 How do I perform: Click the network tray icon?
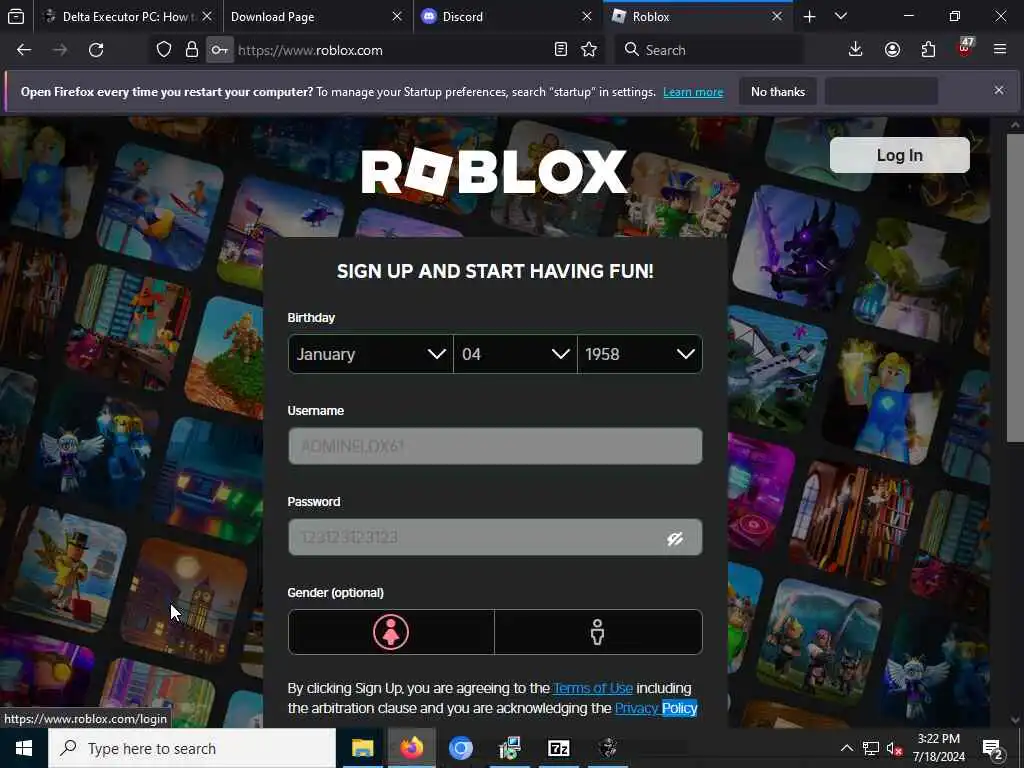[871, 748]
